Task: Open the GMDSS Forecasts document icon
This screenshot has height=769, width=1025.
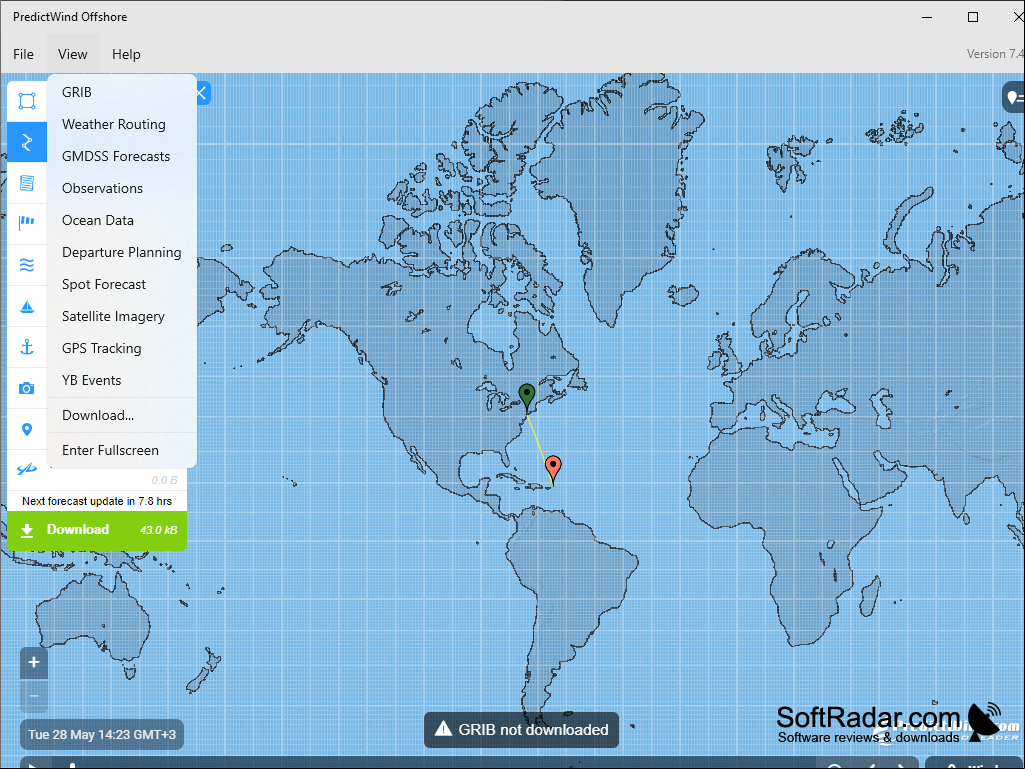Action: click(x=27, y=183)
